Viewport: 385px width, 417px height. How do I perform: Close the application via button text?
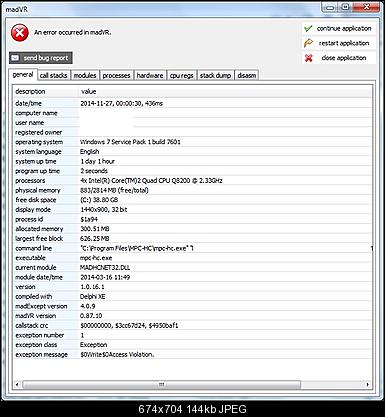click(344, 58)
